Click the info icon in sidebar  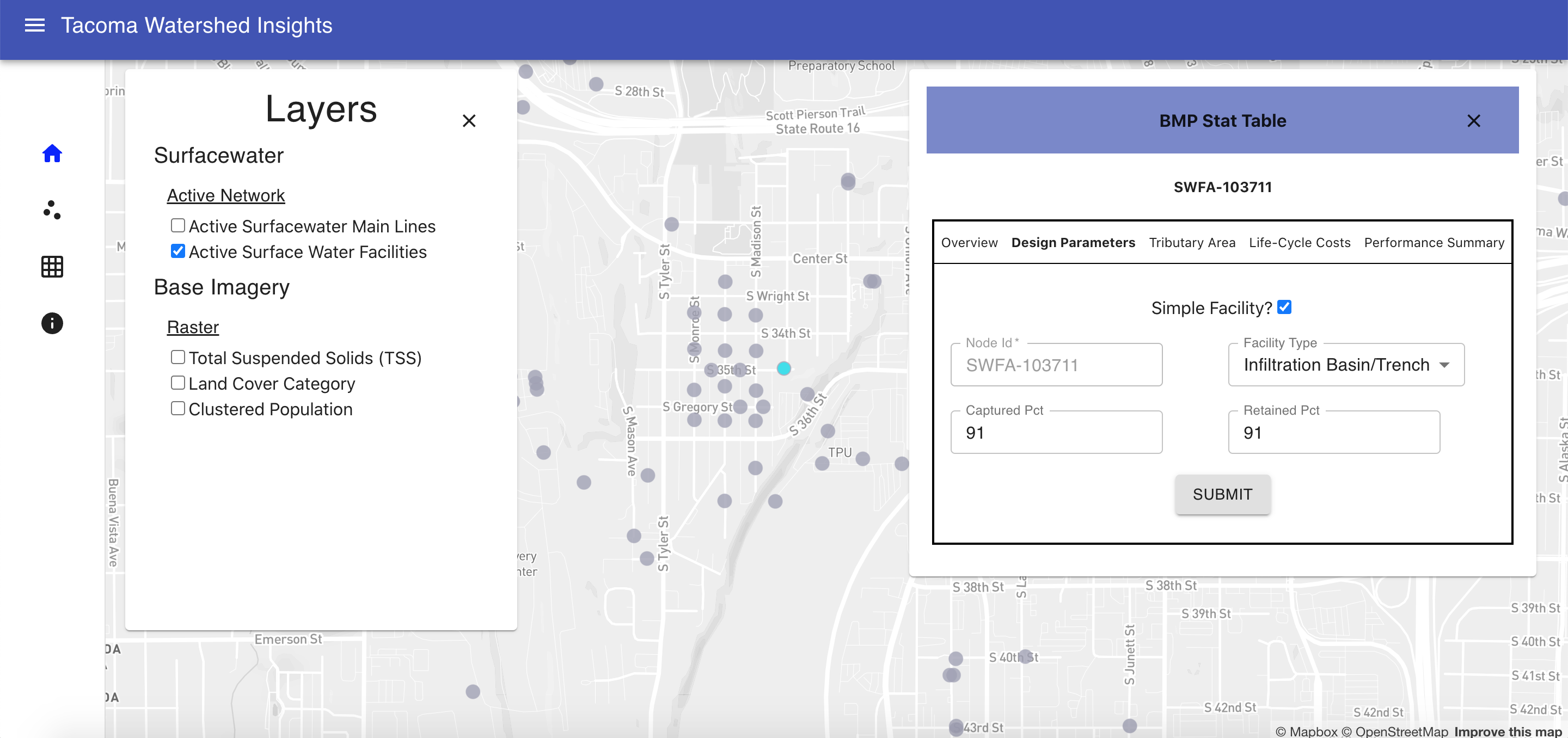coord(52,323)
